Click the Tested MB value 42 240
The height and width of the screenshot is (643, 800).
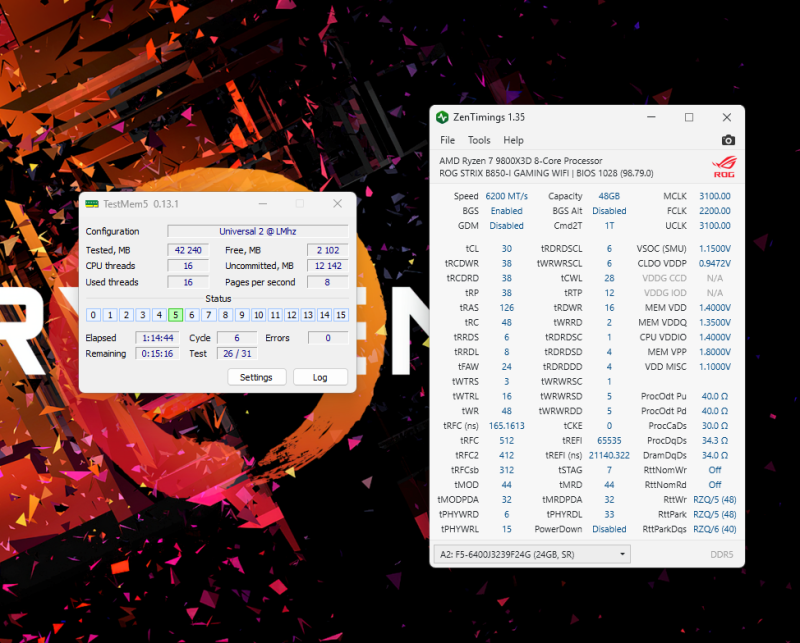tap(188, 250)
